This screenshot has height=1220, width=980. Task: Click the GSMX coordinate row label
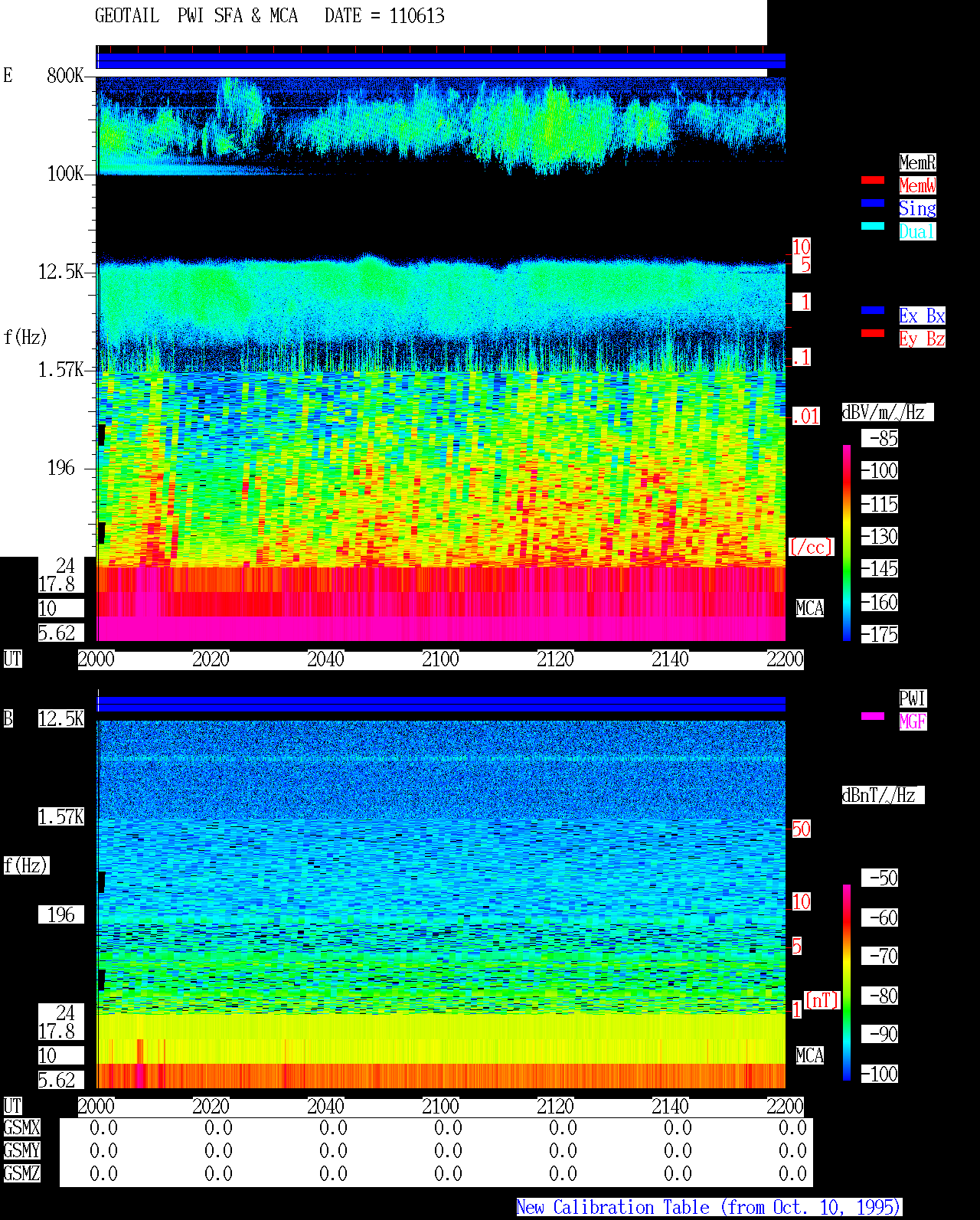coord(22,1128)
